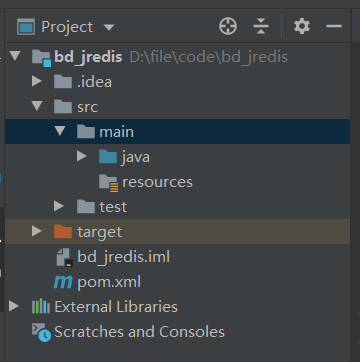This screenshot has height=362, width=360.
Task: Click the Project panel title label
Action: click(x=67, y=27)
